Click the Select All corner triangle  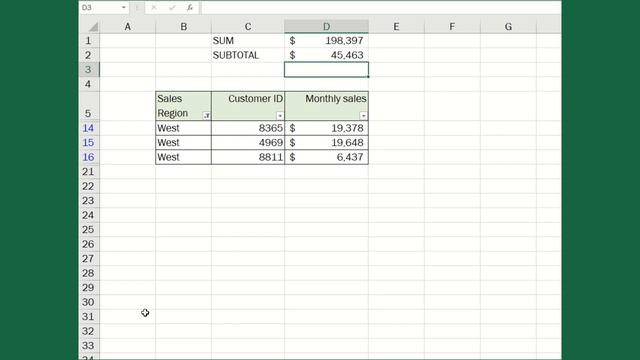pyautogui.click(x=93, y=27)
